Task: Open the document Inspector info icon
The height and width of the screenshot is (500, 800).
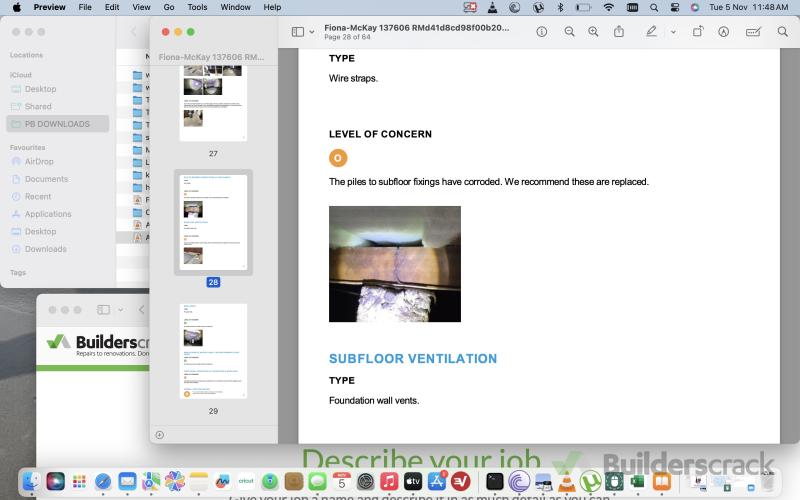Action: pyautogui.click(x=542, y=32)
